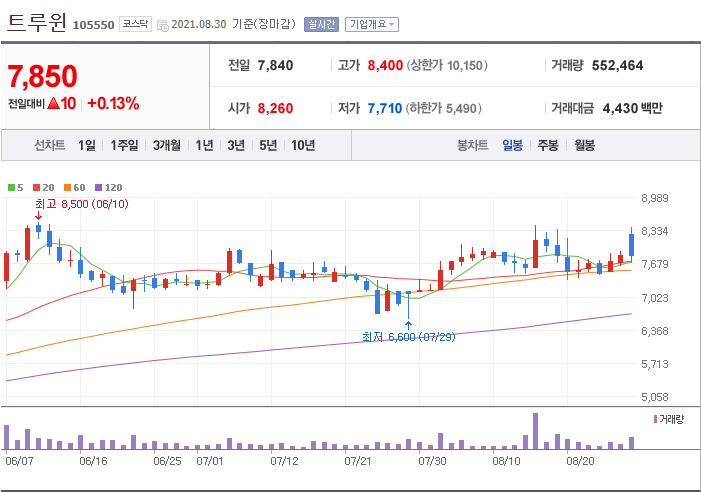
Task: Select the 5년 line chart tab
Action: click(268, 145)
